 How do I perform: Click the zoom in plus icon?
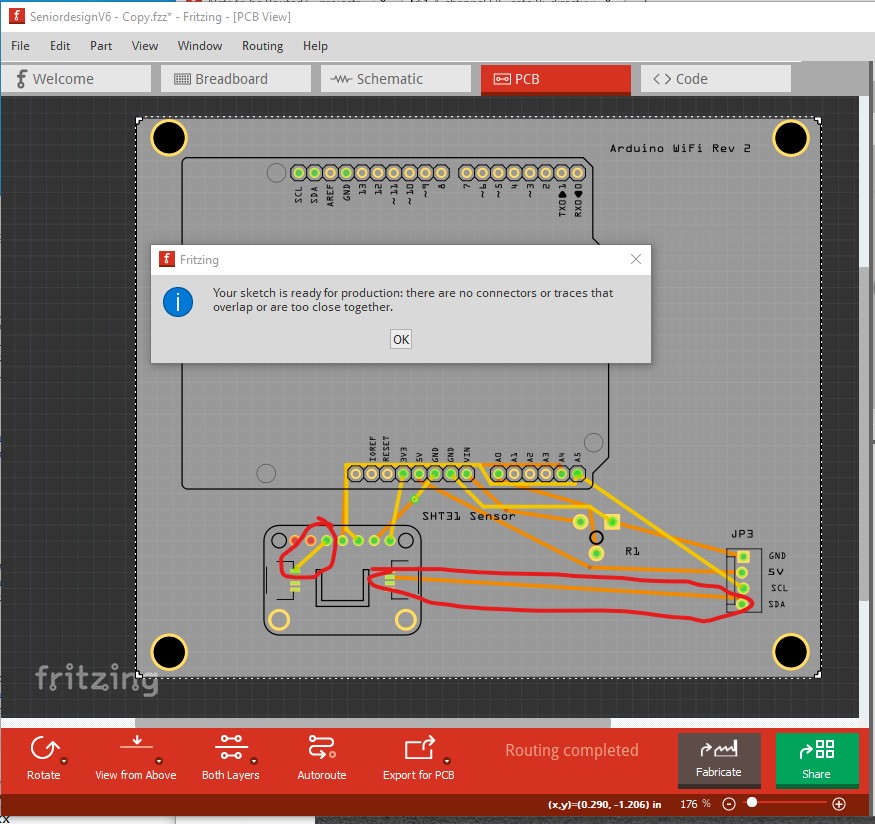[839, 804]
